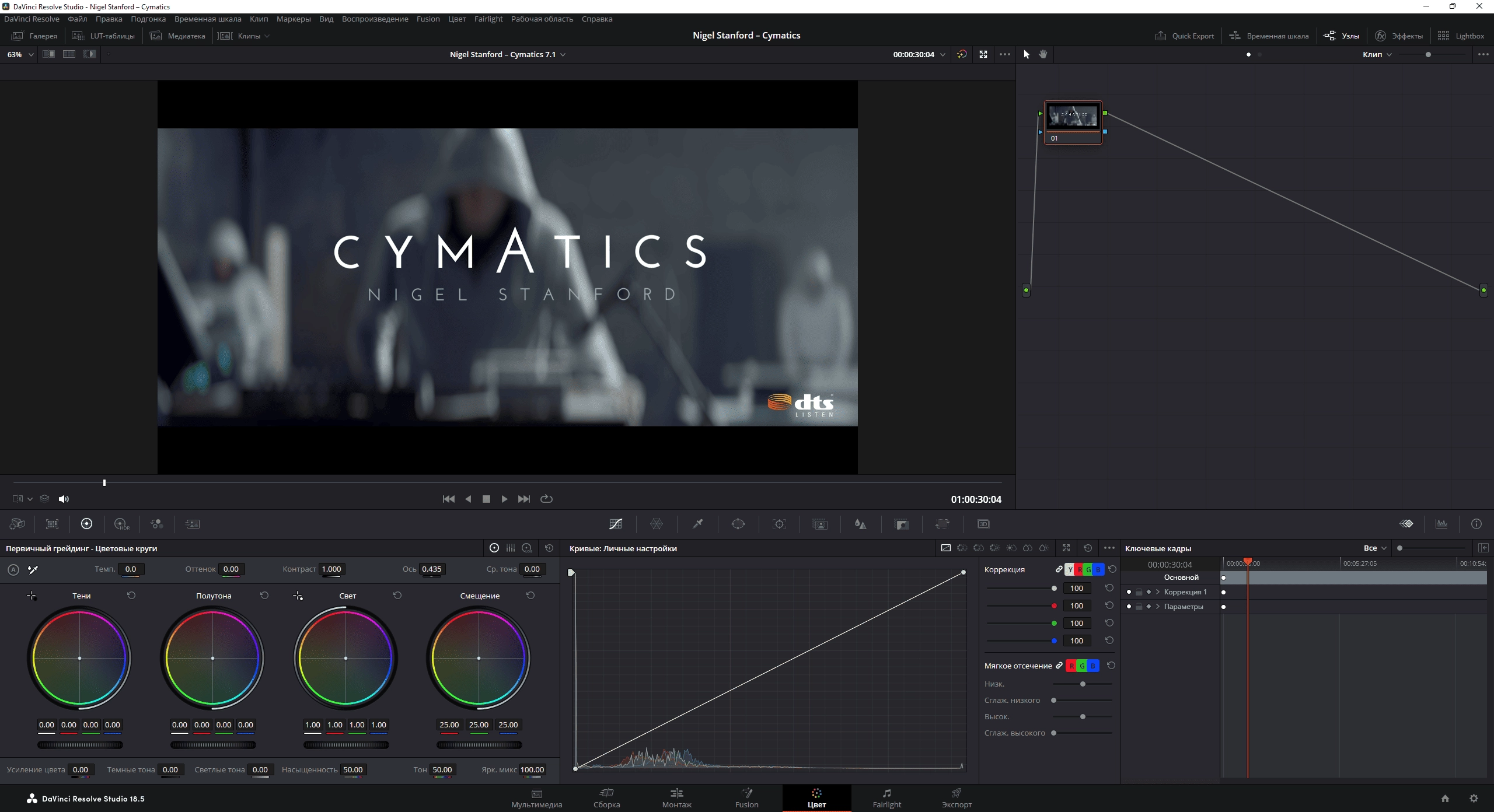Toggle the Узлы node panel
This screenshot has width=1494, height=812.
[x=1341, y=36]
